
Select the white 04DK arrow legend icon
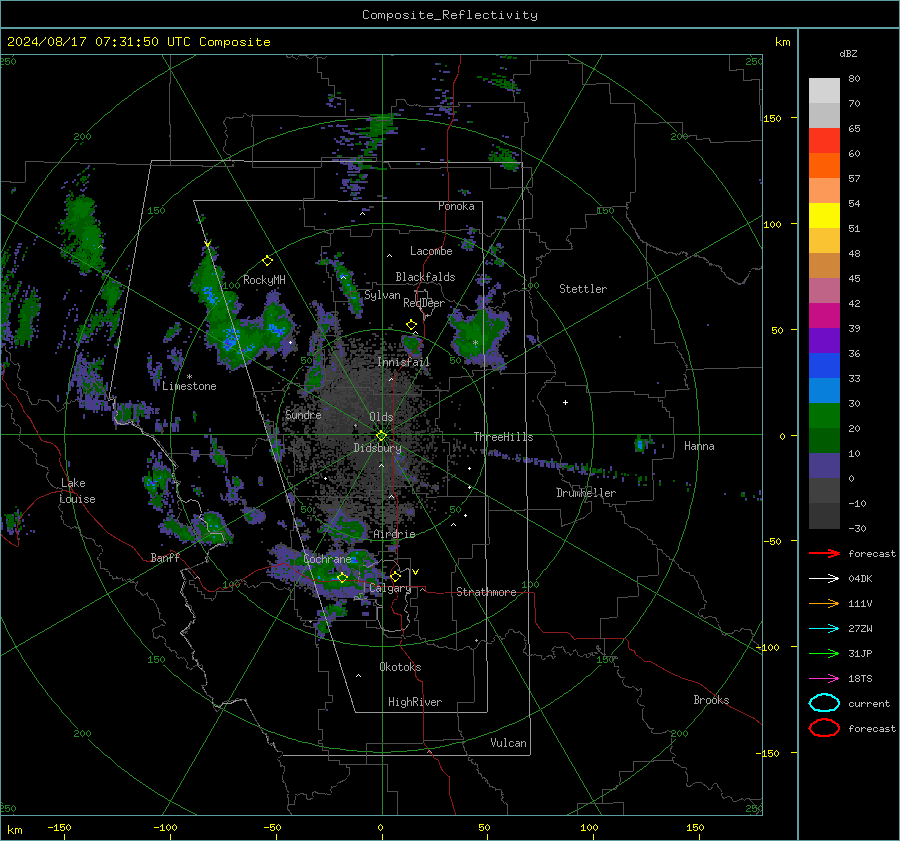(x=824, y=578)
